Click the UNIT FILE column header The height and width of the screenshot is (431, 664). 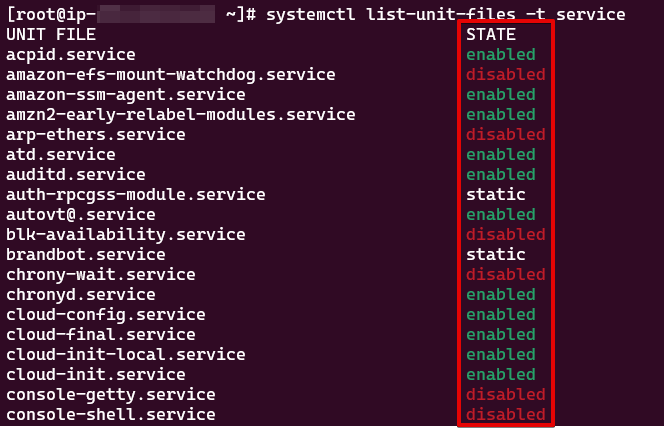point(51,34)
